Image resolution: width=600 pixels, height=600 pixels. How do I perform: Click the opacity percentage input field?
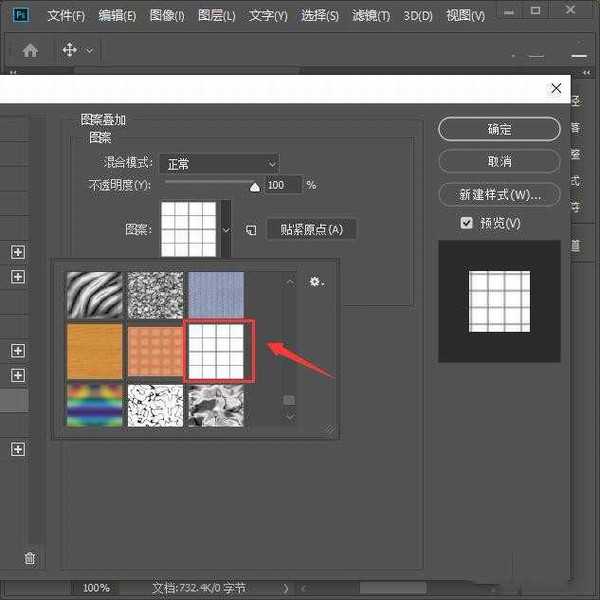coord(282,185)
